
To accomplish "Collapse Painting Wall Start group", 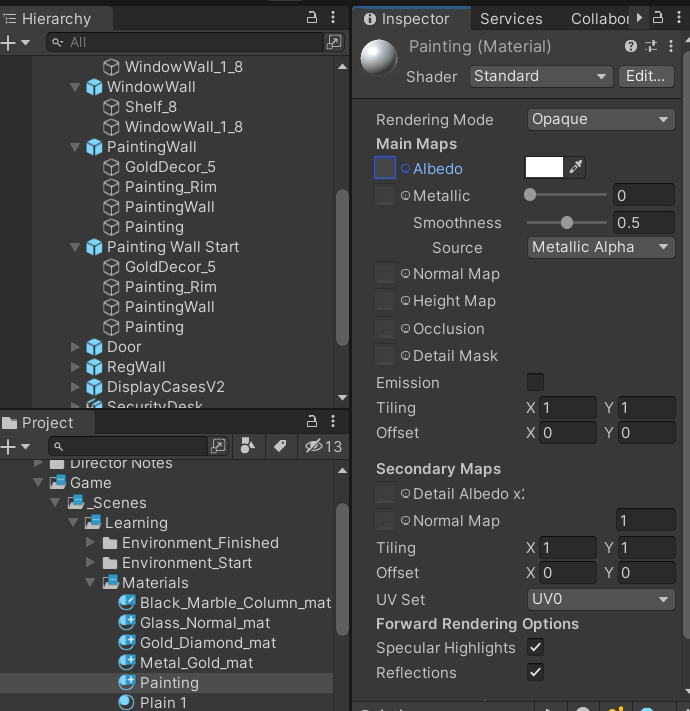I will click(x=75, y=247).
